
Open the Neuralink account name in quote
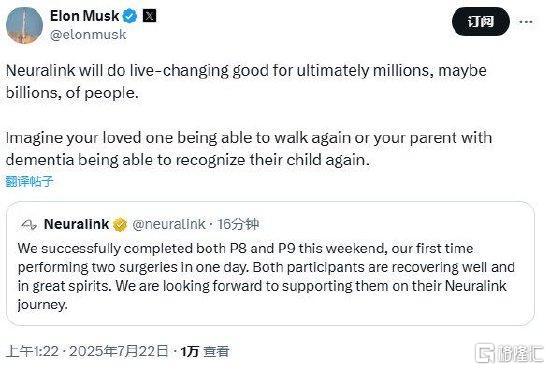click(76, 224)
